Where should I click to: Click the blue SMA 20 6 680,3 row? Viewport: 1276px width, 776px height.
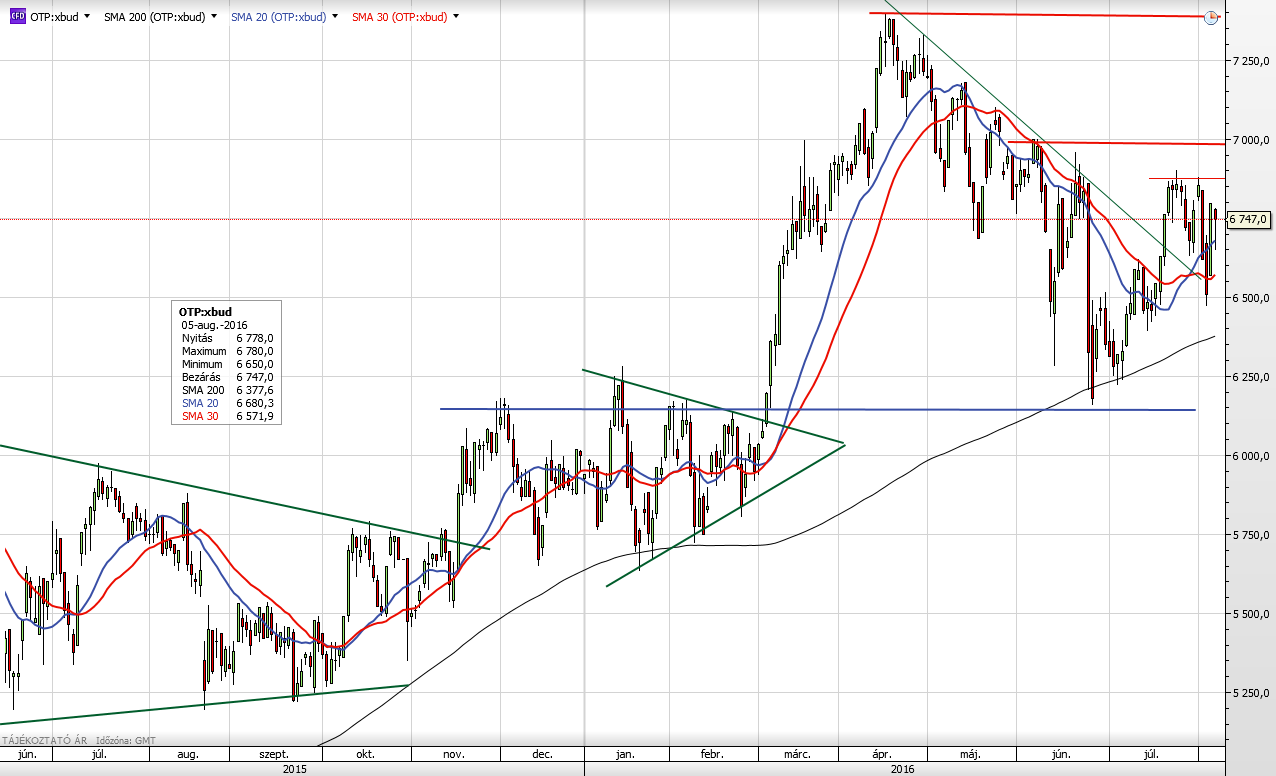[228, 403]
